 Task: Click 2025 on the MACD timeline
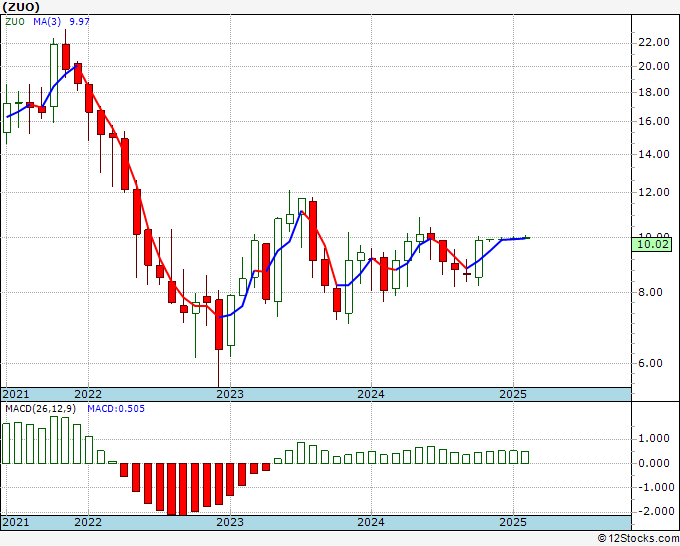click(x=513, y=522)
